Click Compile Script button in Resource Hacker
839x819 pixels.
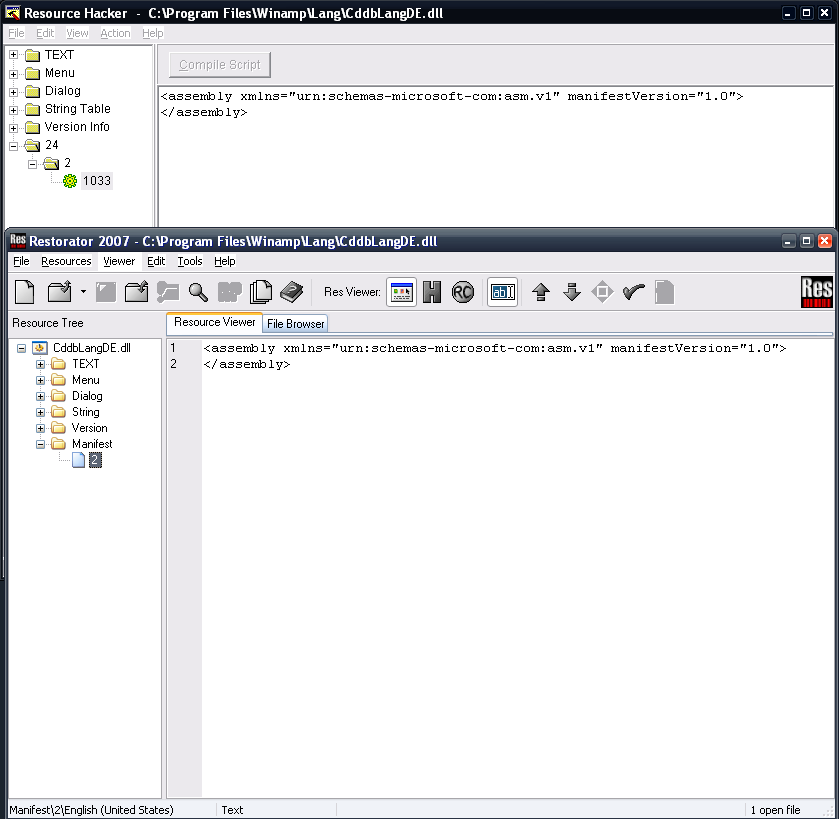coord(219,65)
